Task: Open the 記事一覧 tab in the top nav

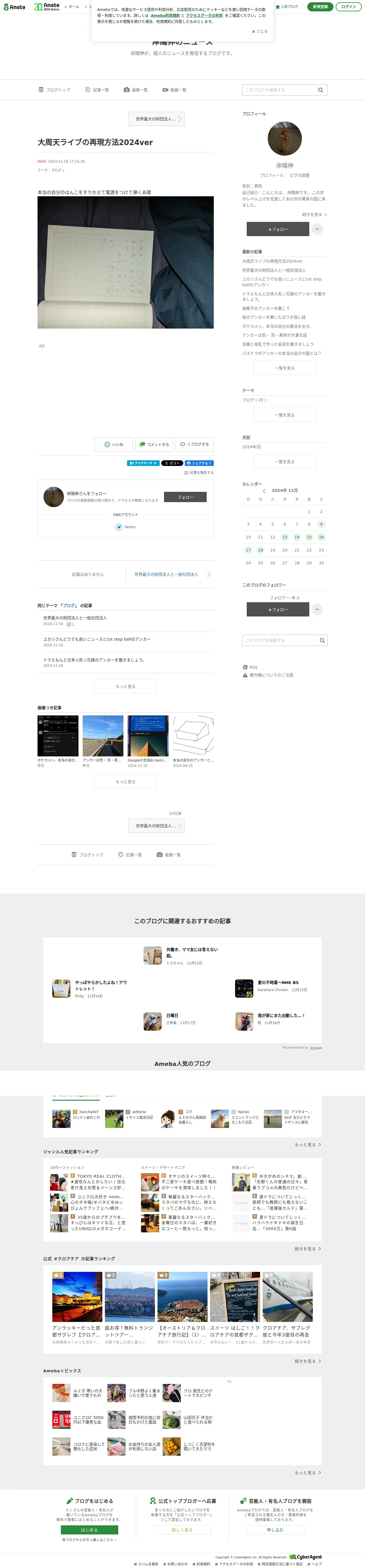Action: pos(97,90)
